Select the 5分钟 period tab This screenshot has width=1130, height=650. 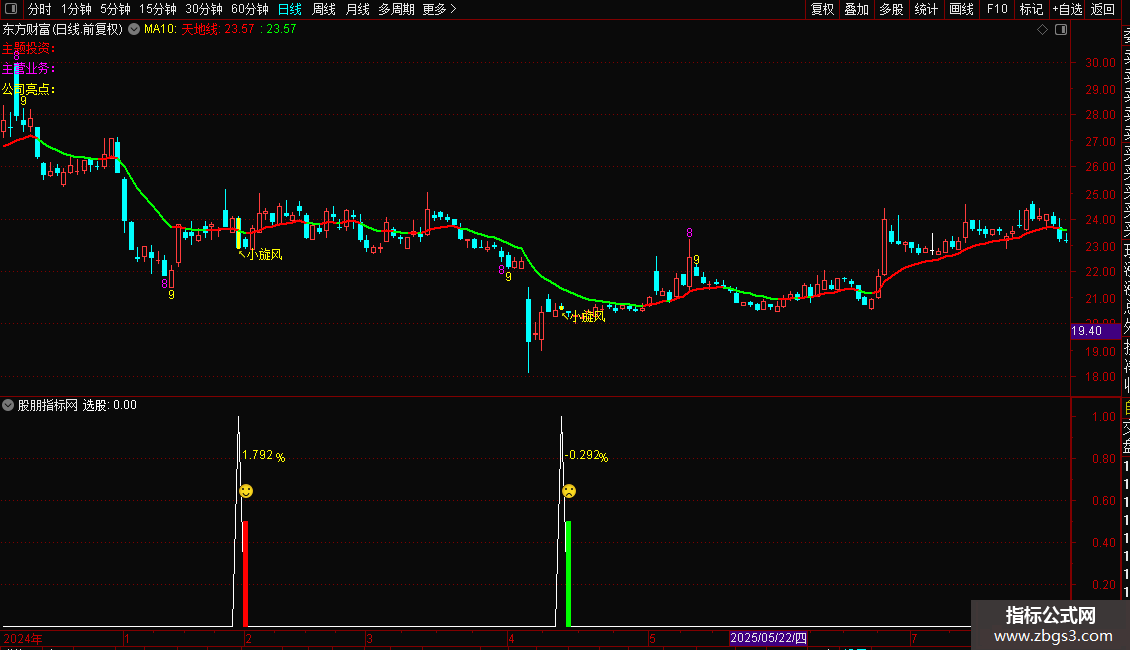point(115,9)
